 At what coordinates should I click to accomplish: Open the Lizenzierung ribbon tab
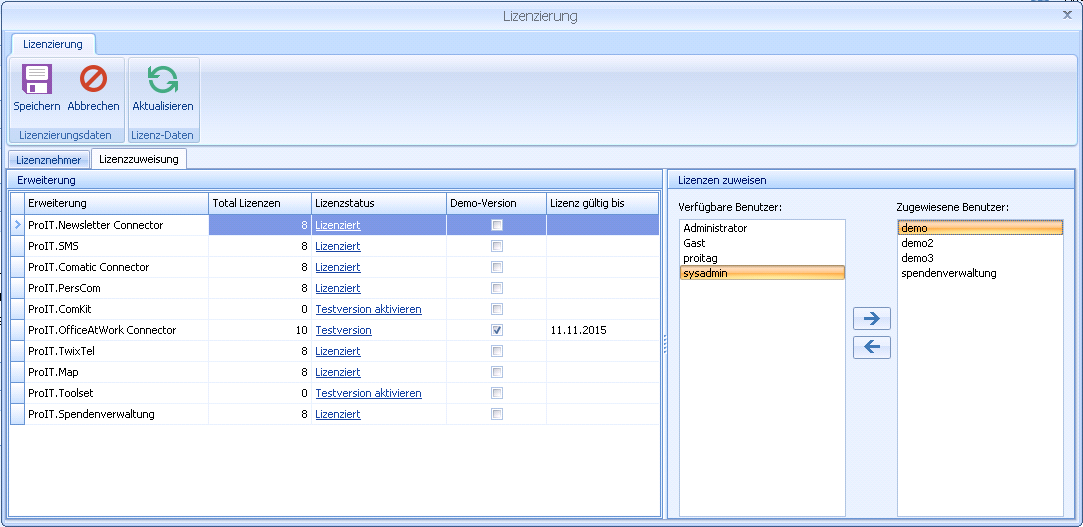(53, 44)
